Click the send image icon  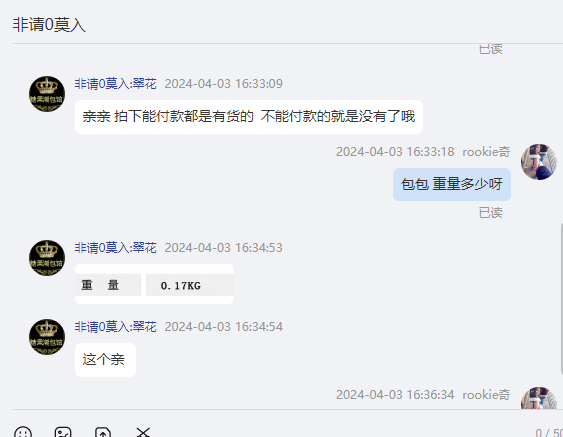[63, 432]
